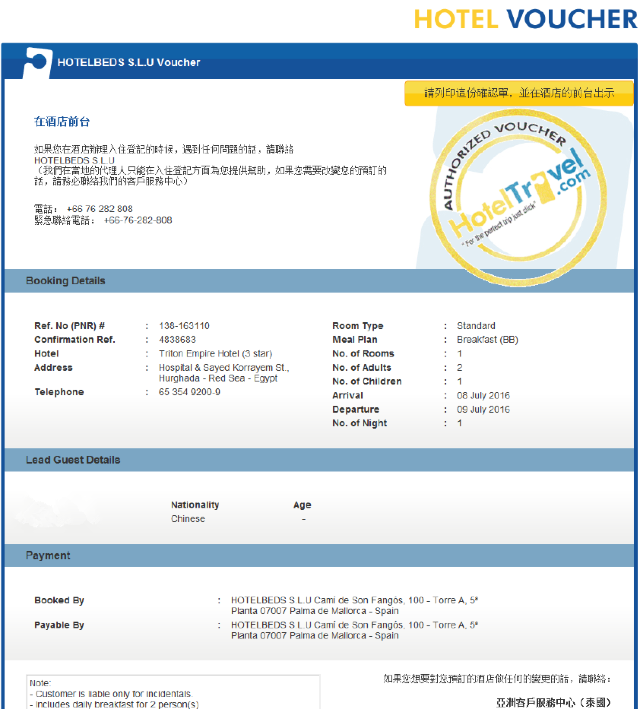Click the hotel telephone 65 354 9200-9
The height and width of the screenshot is (709, 640).
[190, 392]
